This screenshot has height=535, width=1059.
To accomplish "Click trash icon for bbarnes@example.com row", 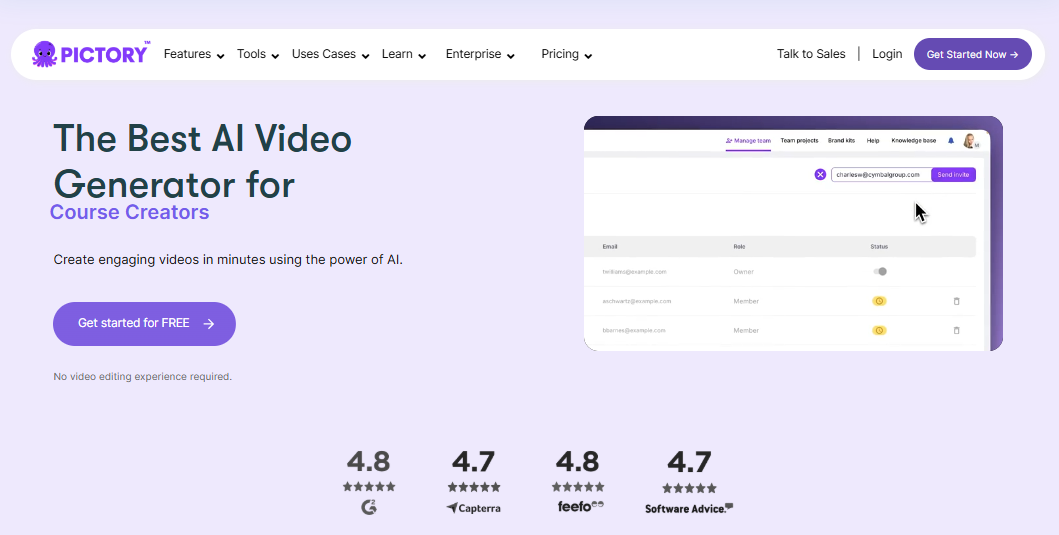I will click(x=956, y=330).
